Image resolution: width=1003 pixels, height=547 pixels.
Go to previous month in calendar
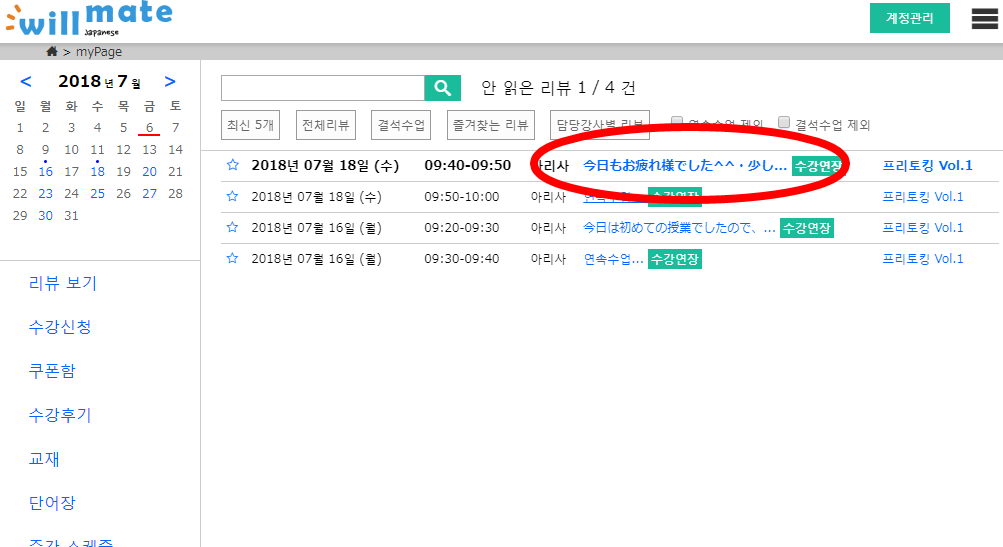pyautogui.click(x=26, y=82)
